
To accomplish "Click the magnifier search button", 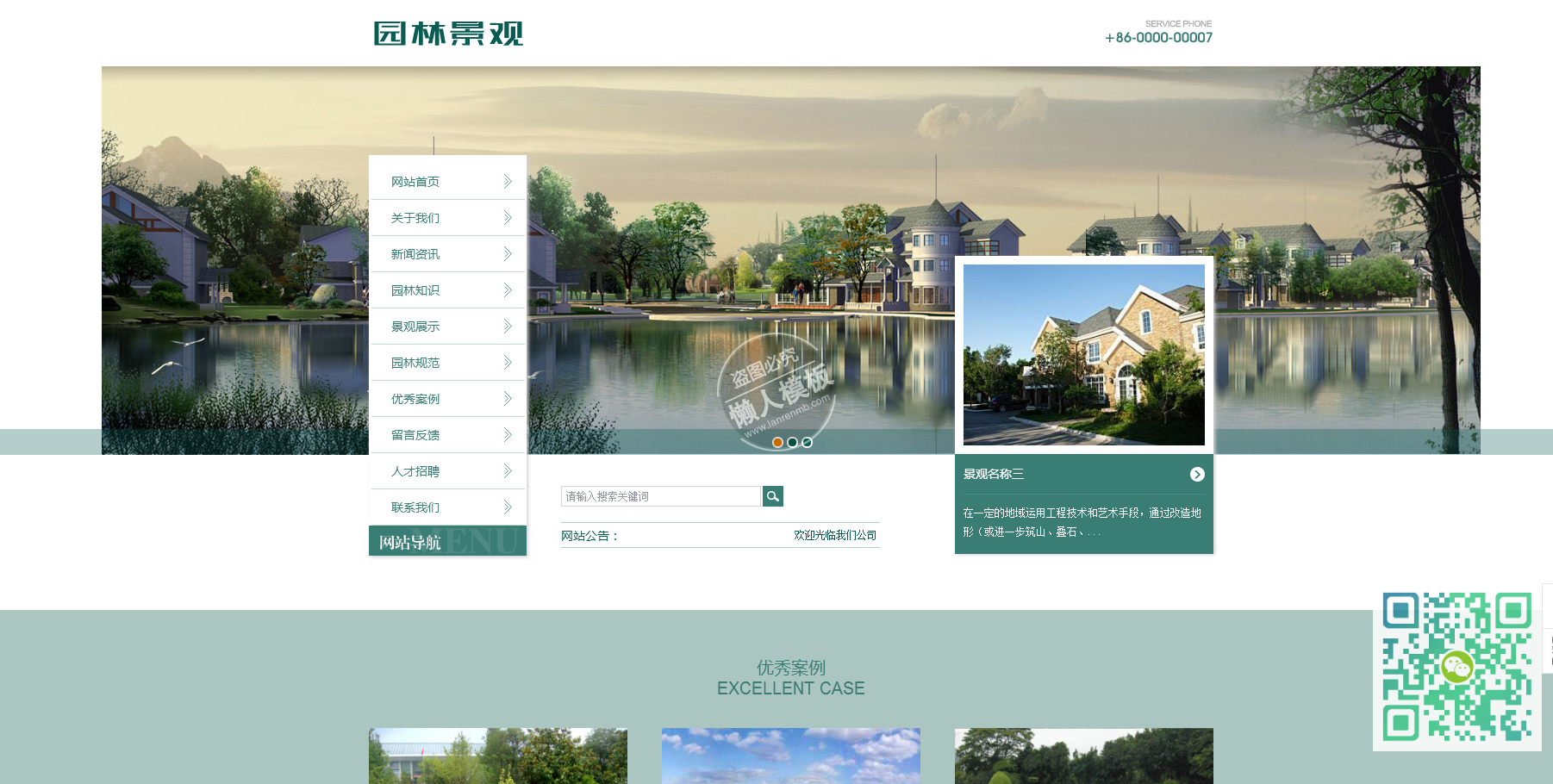I will coord(772,496).
